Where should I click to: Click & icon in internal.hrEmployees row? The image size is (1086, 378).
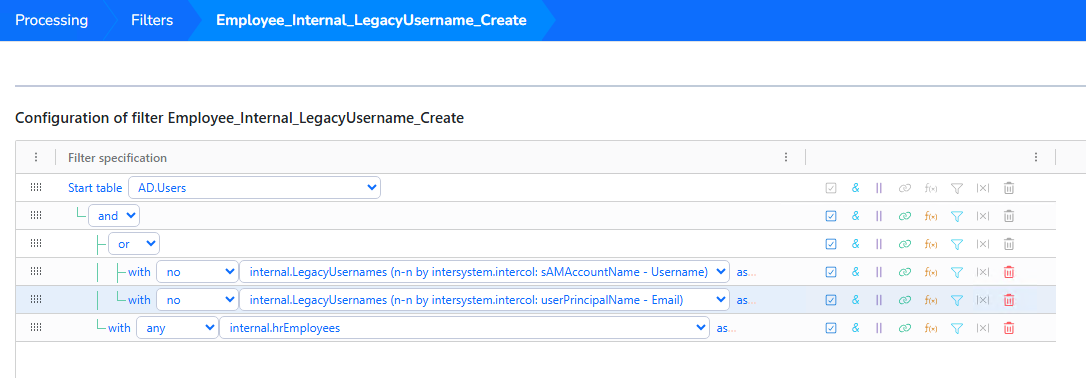[855, 328]
